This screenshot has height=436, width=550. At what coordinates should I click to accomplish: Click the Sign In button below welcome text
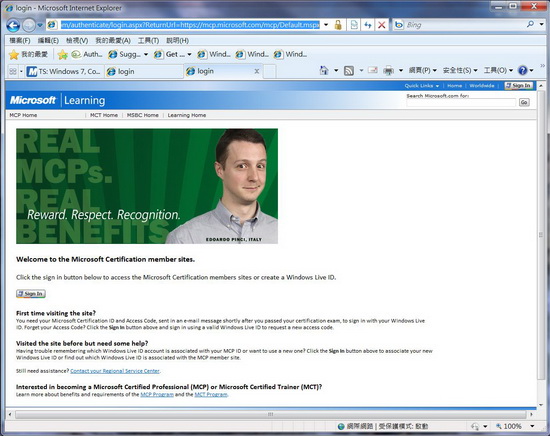coord(31,294)
